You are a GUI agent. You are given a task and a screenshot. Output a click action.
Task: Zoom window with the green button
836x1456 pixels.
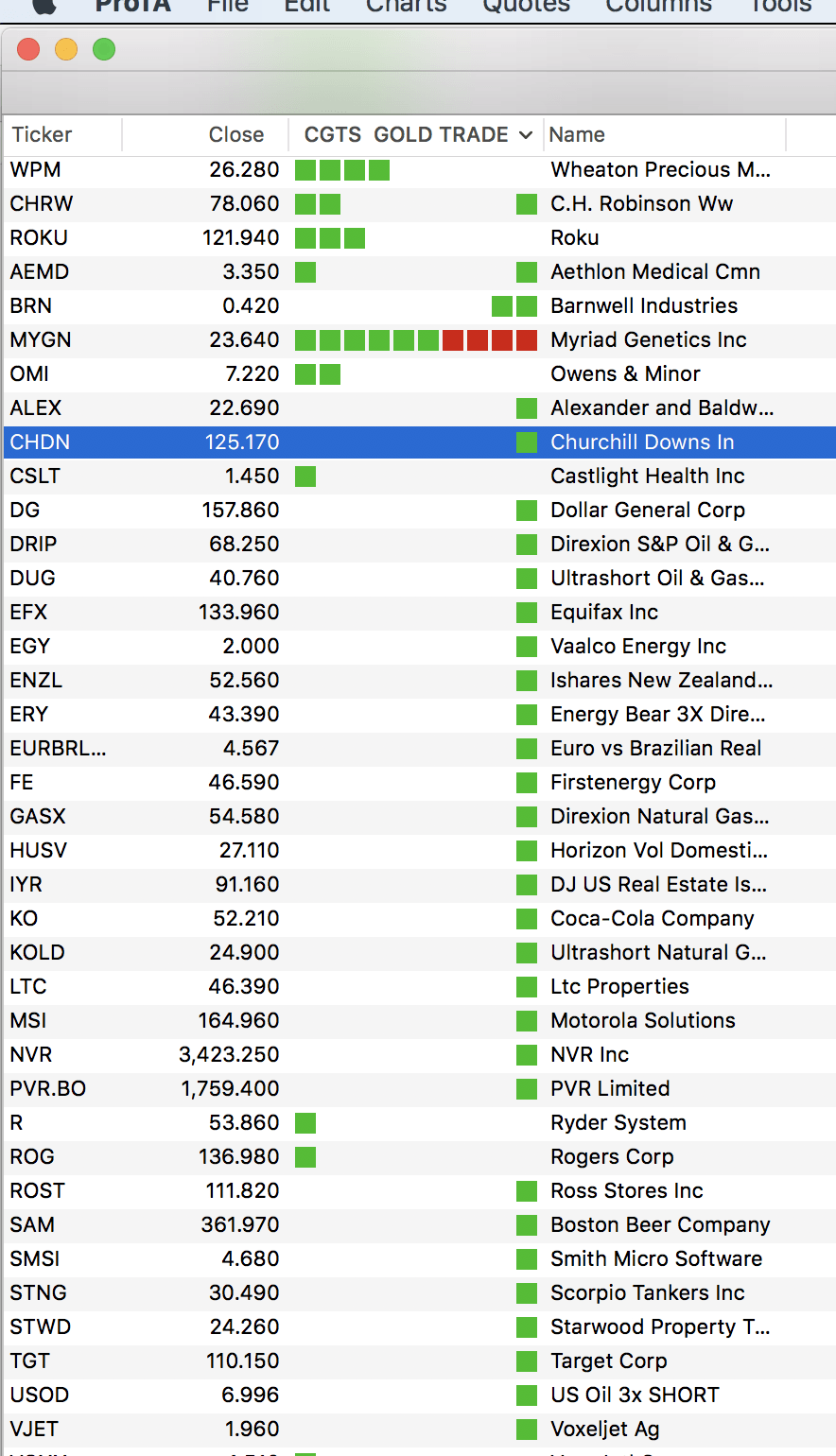point(104,49)
